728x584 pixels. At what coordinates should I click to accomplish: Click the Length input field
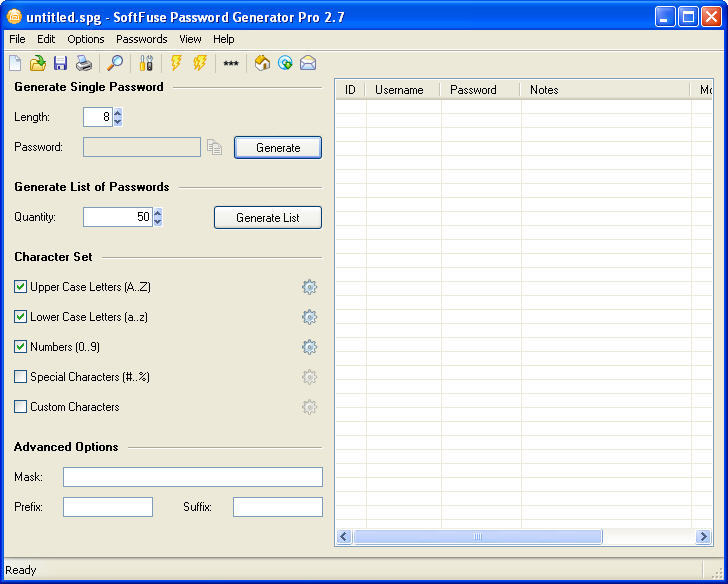pos(98,117)
